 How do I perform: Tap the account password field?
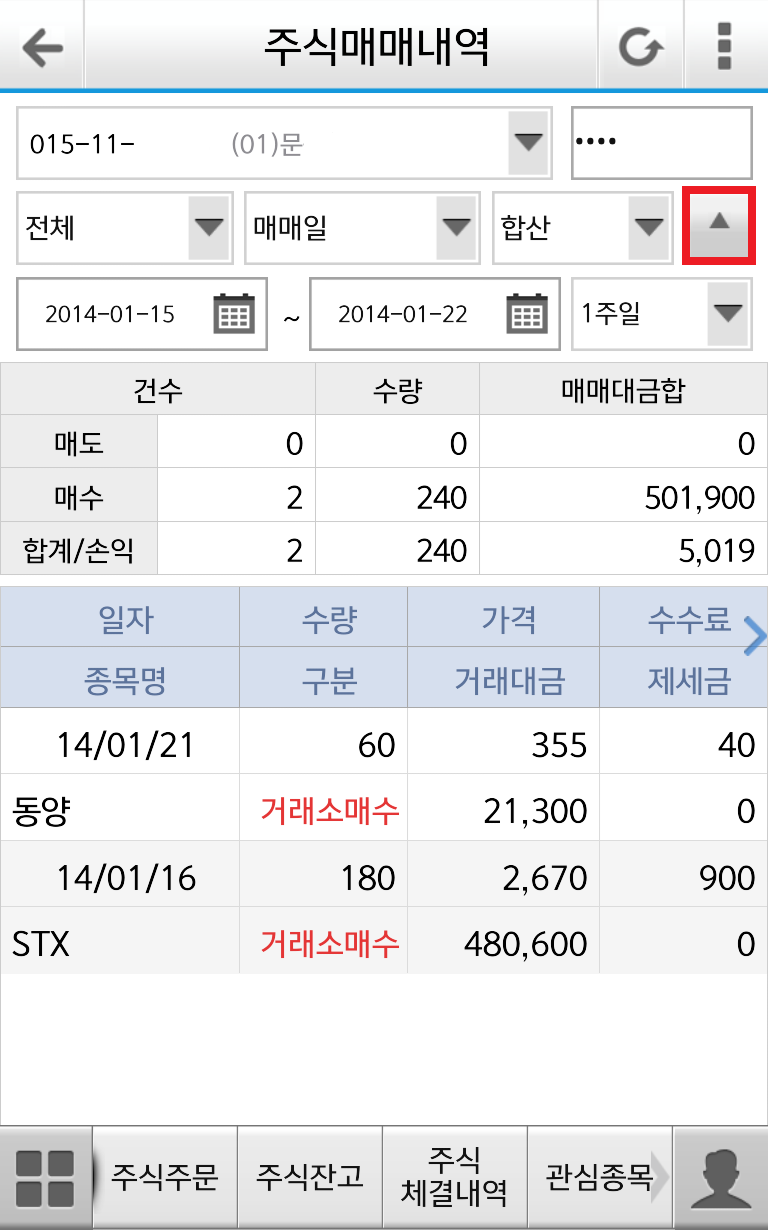[x=661, y=143]
